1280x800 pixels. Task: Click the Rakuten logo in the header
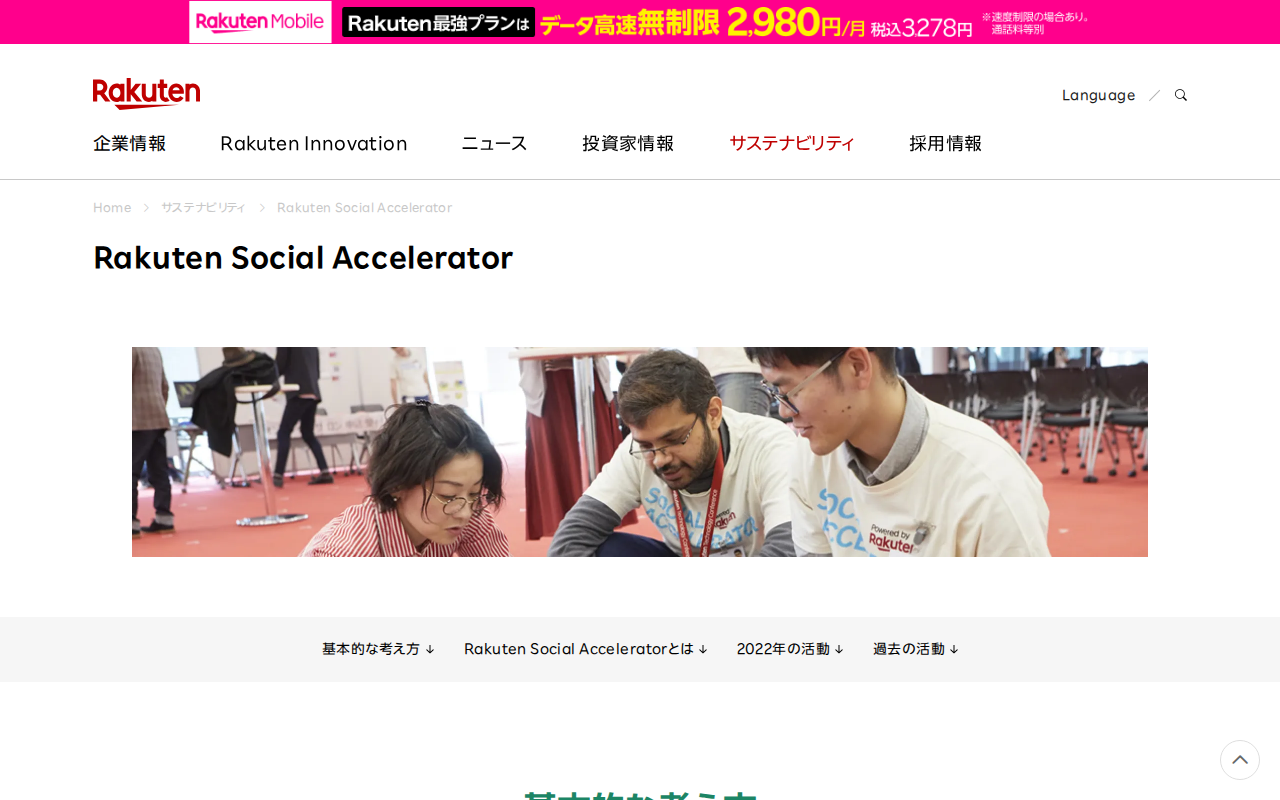(x=146, y=94)
